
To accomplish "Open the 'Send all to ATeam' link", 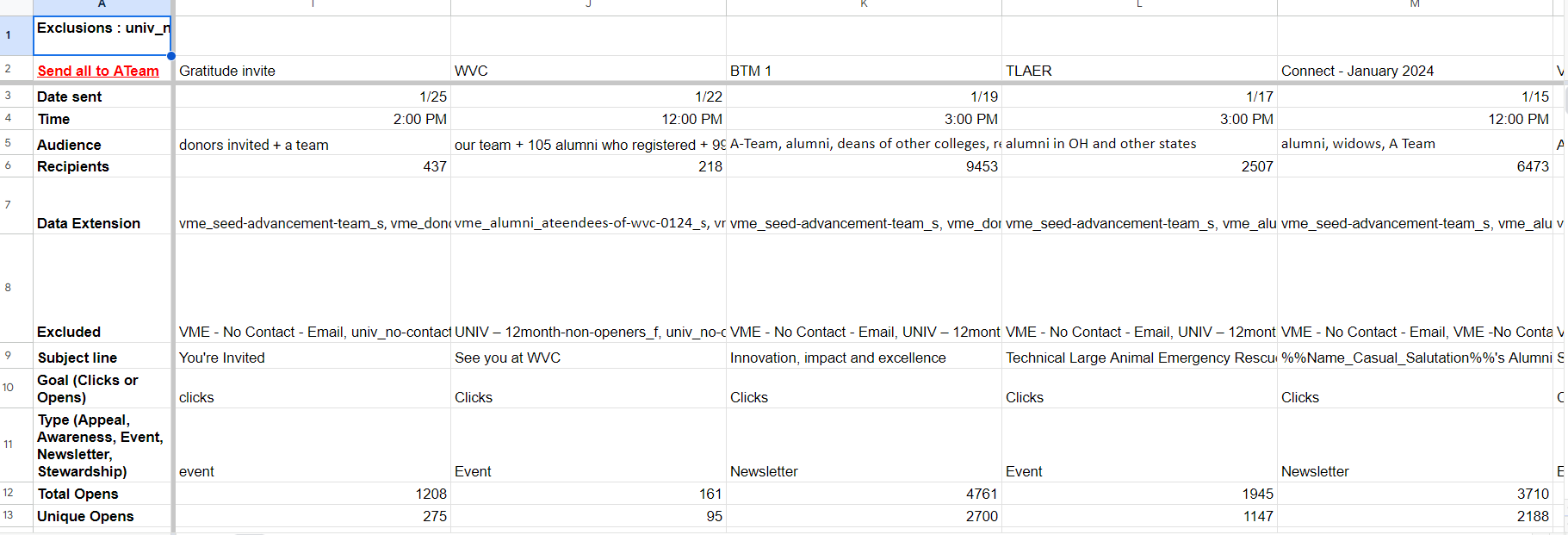I will 98,71.
